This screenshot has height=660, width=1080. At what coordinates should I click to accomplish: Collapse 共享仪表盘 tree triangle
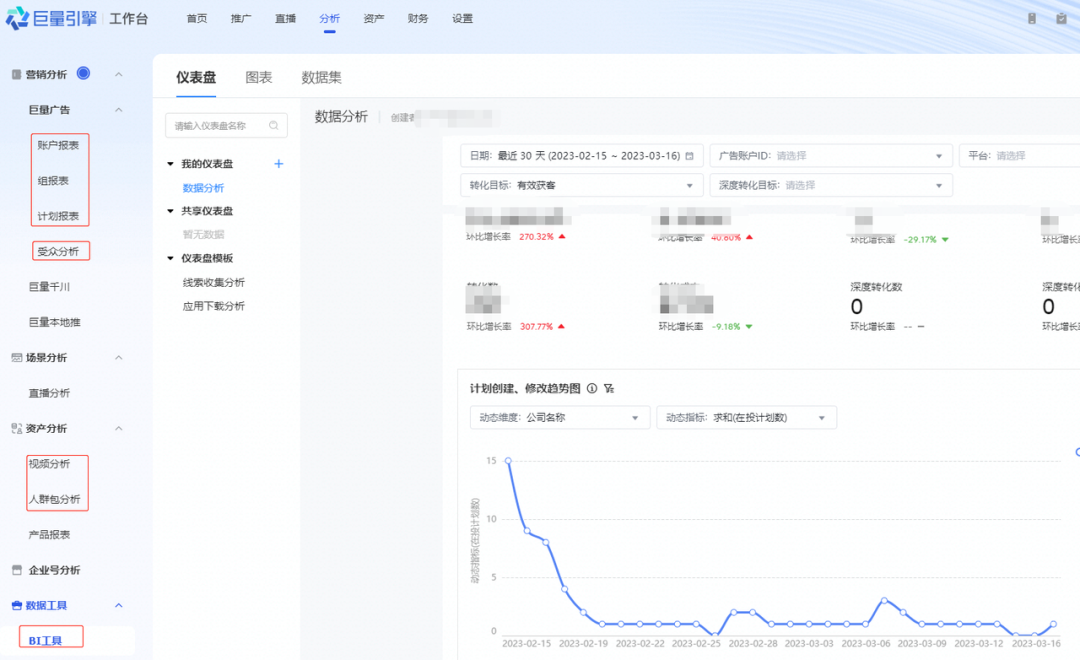click(x=170, y=211)
